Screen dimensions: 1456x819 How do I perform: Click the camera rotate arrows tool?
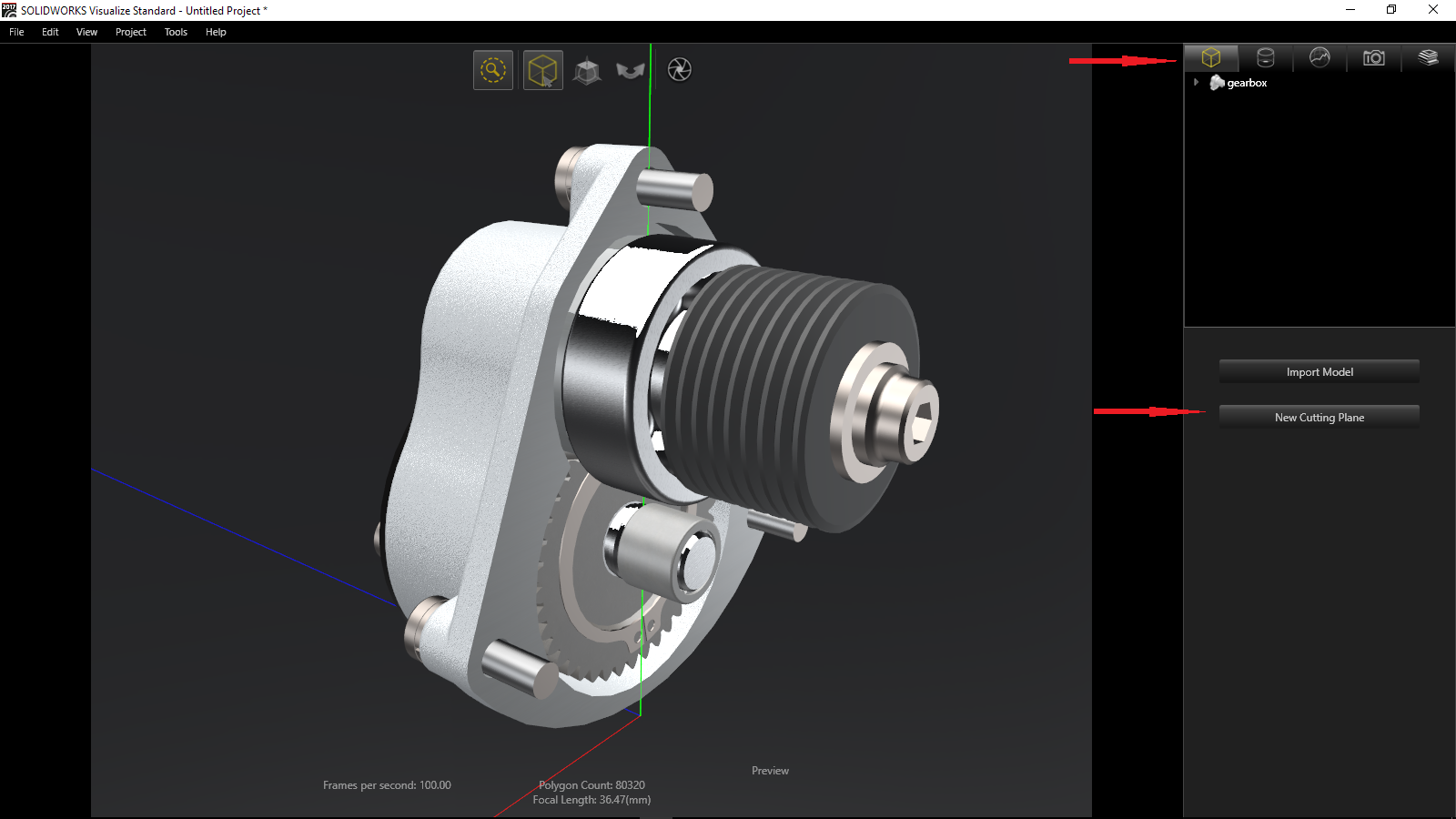(630, 70)
